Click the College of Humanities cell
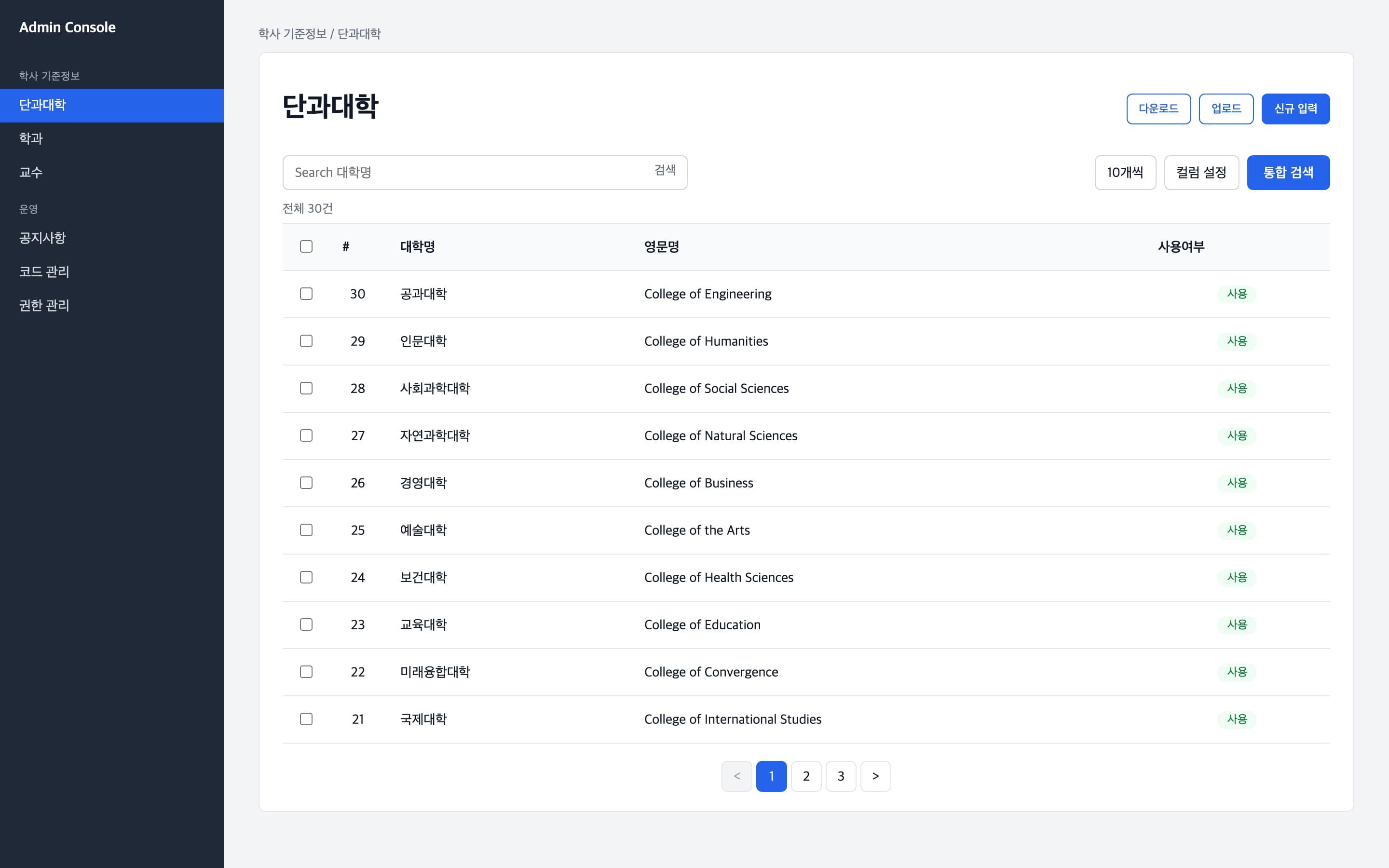Image resolution: width=1389 pixels, height=868 pixels. 706,341
